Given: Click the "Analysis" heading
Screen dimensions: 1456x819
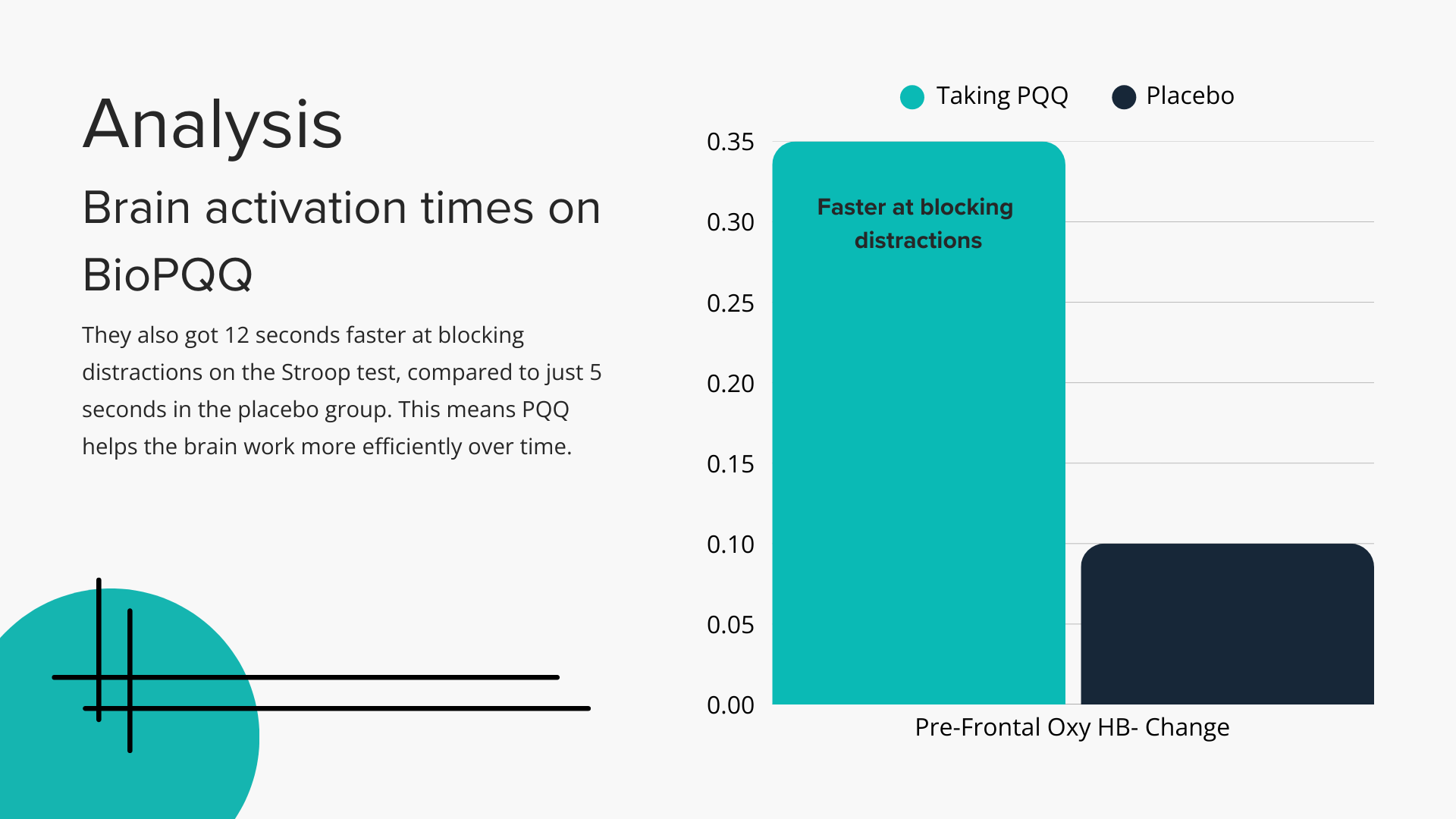Looking at the screenshot, I should point(212,125).
